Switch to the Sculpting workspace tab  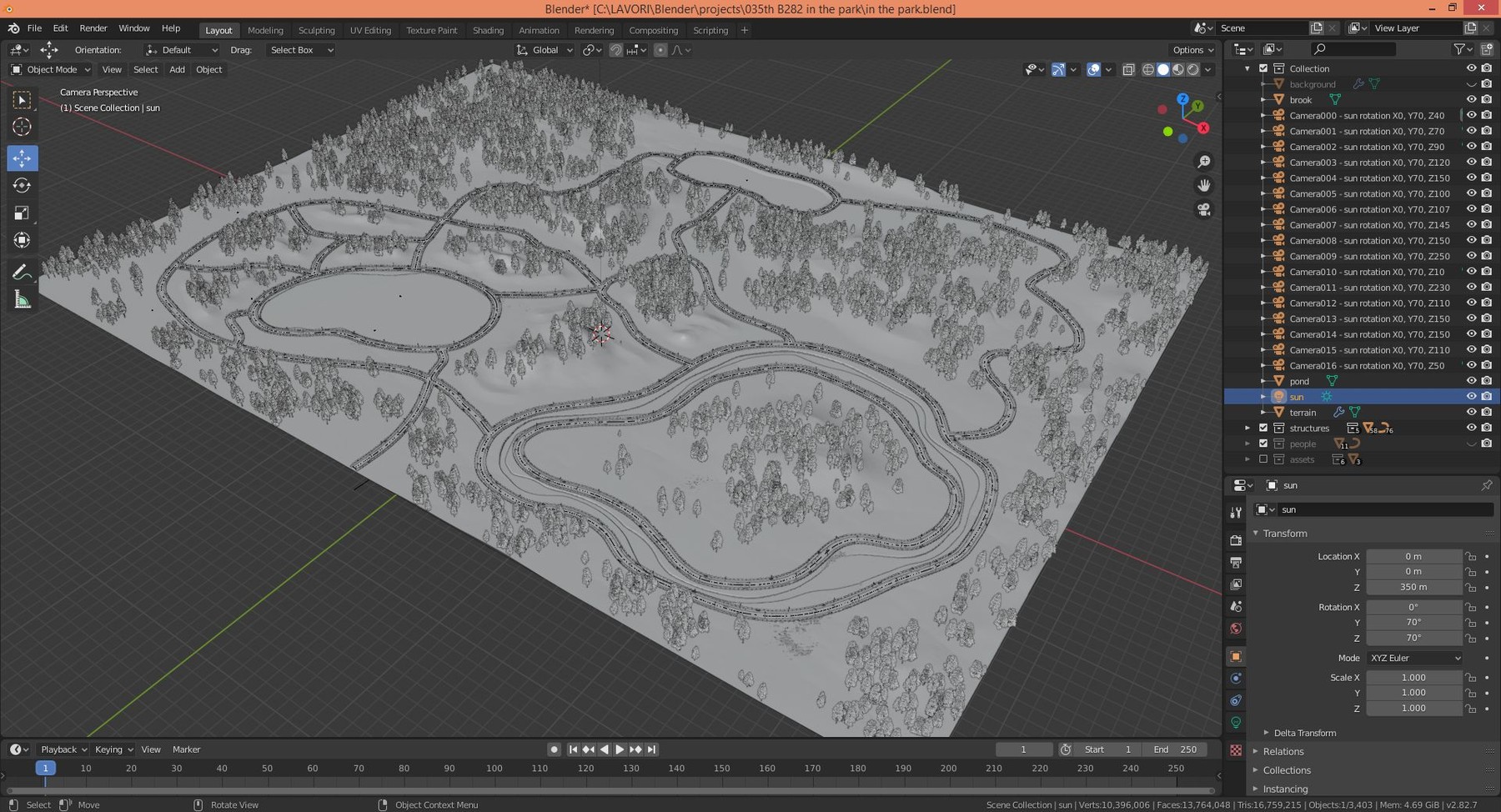coord(316,30)
